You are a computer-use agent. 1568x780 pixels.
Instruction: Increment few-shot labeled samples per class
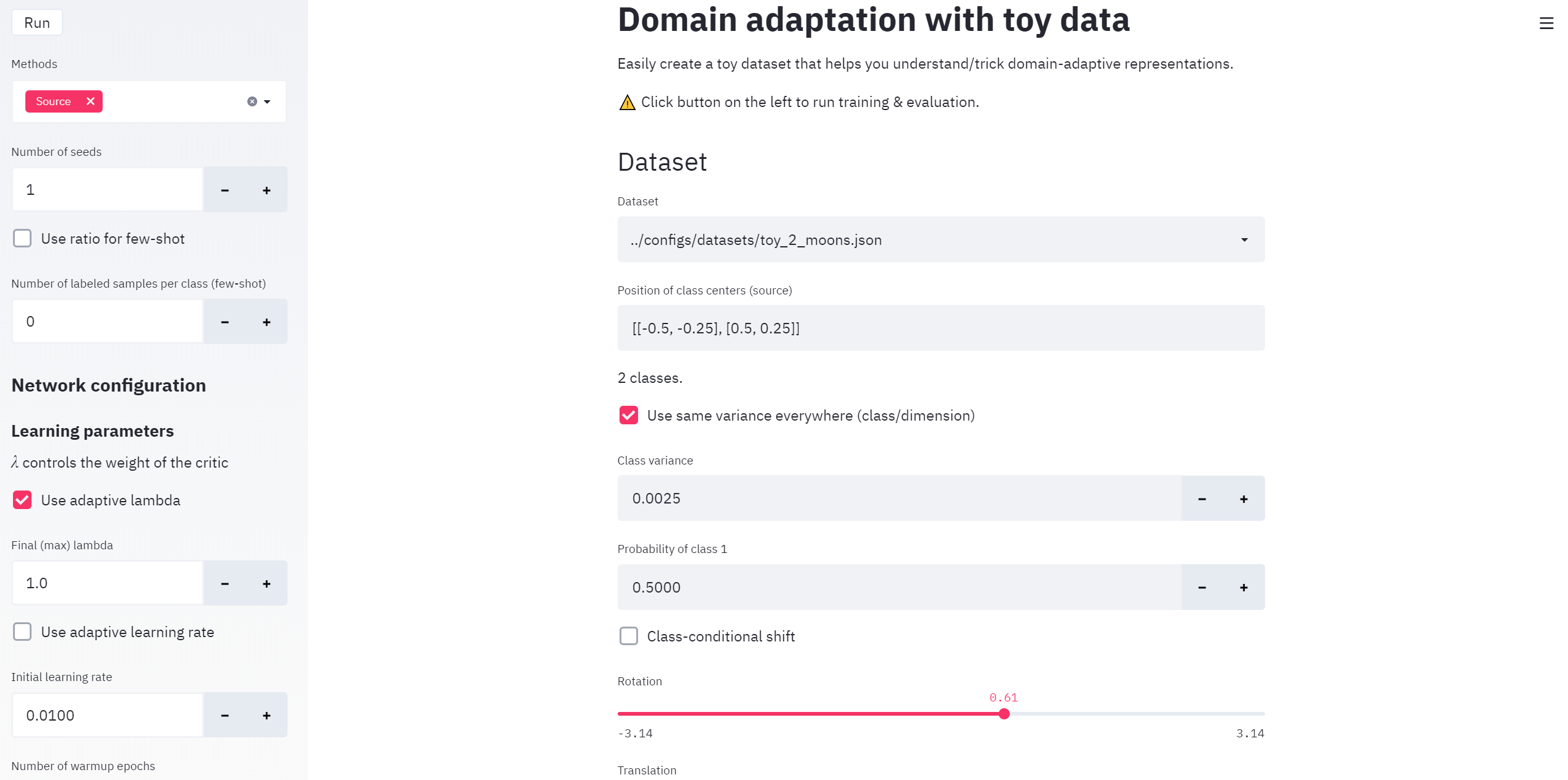click(x=266, y=322)
